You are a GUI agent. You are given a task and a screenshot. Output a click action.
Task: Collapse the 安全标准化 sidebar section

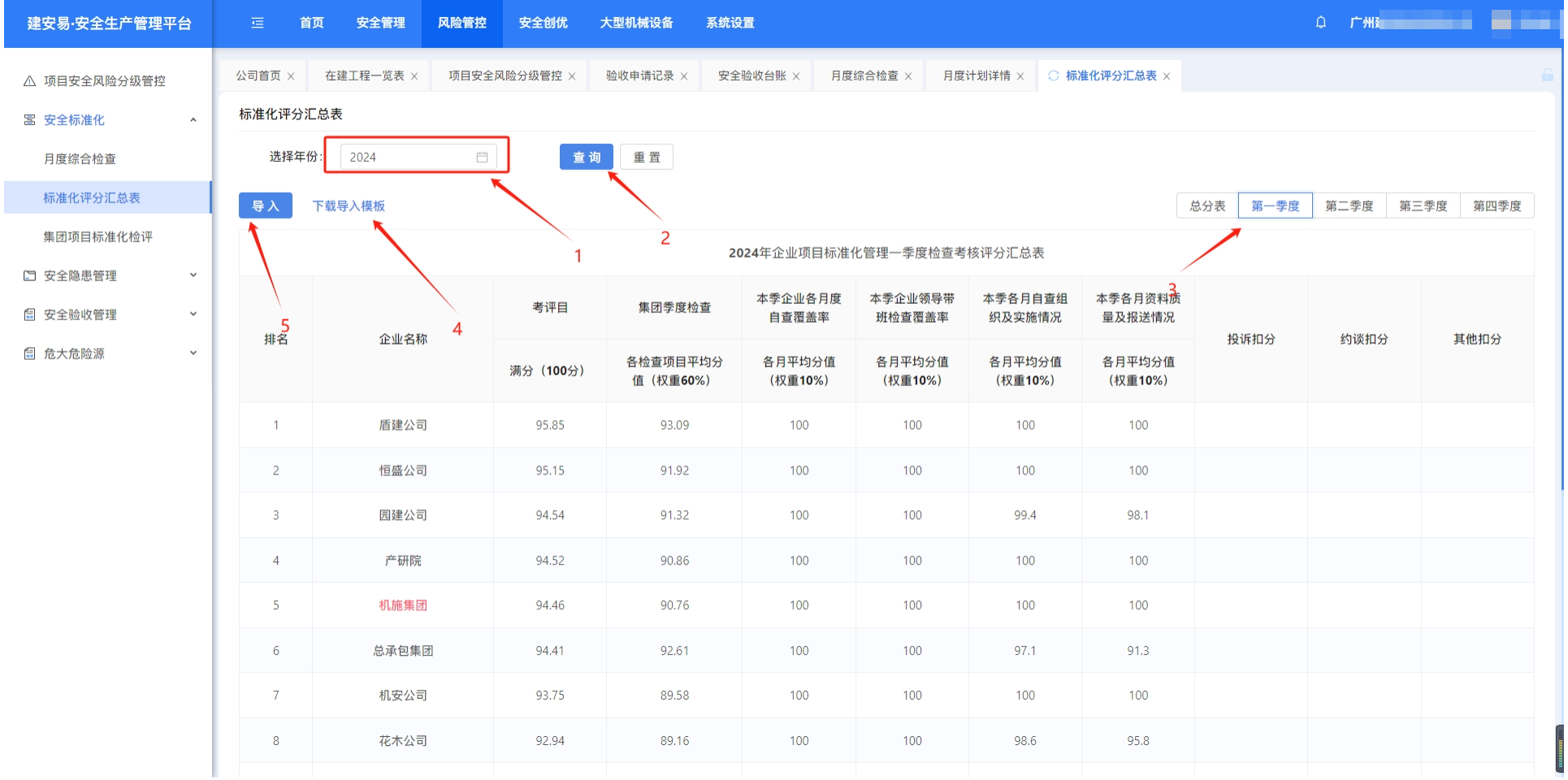[x=193, y=120]
